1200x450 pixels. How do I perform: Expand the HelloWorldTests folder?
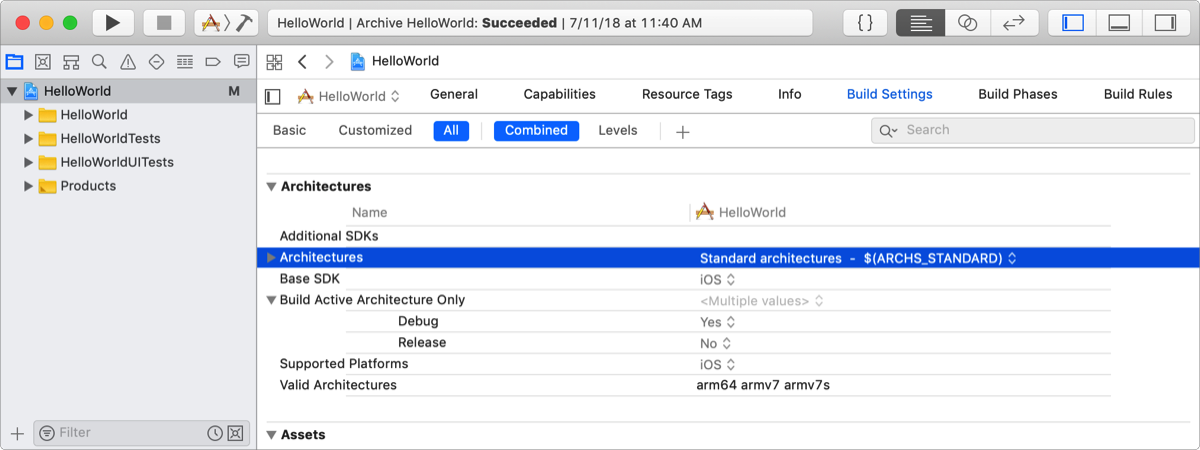(x=29, y=139)
